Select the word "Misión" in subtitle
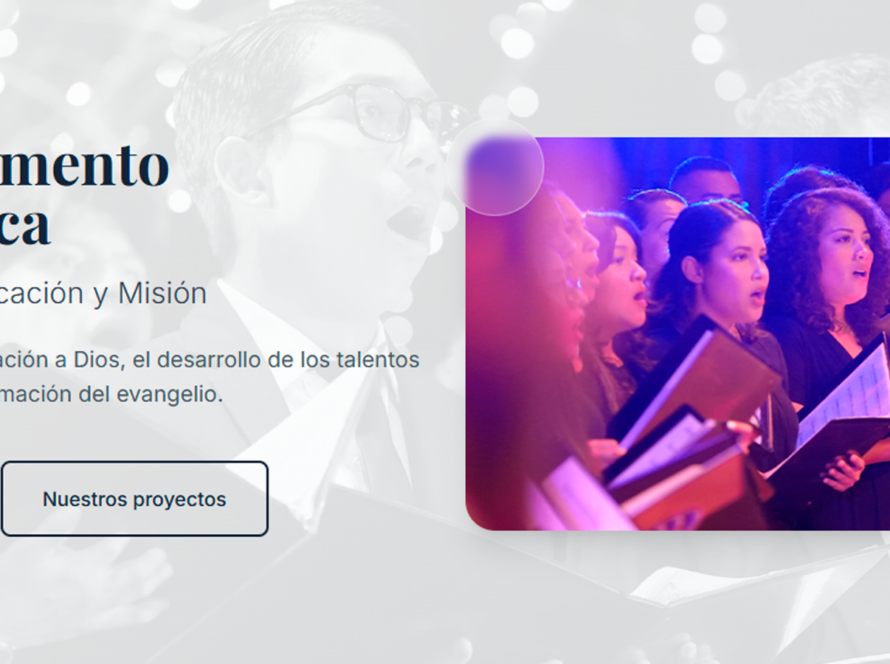The height and width of the screenshot is (664, 890). coord(162,293)
